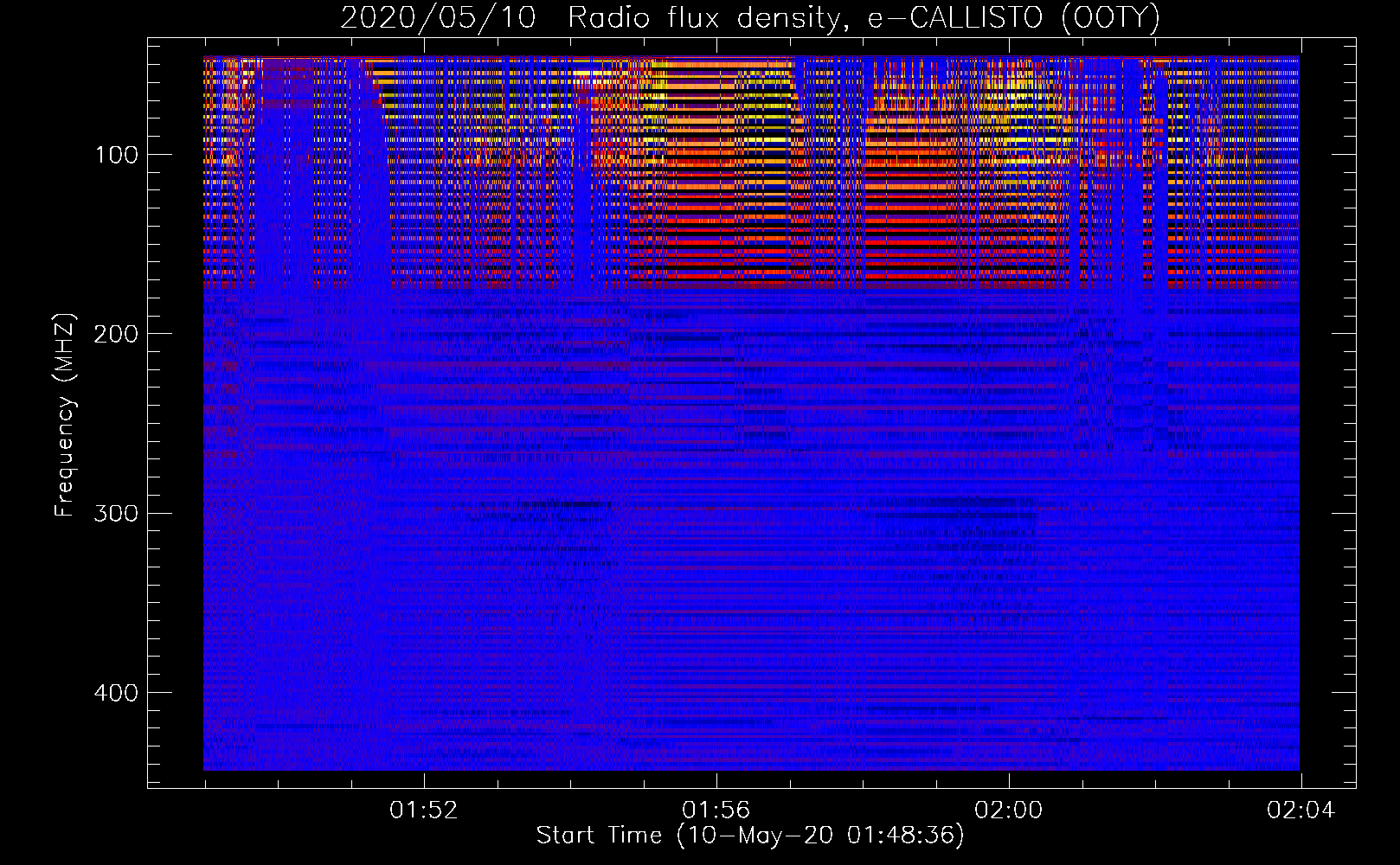Image resolution: width=1400 pixels, height=865 pixels.
Task: Click the time tick label "01:56"
Action: coord(716,811)
